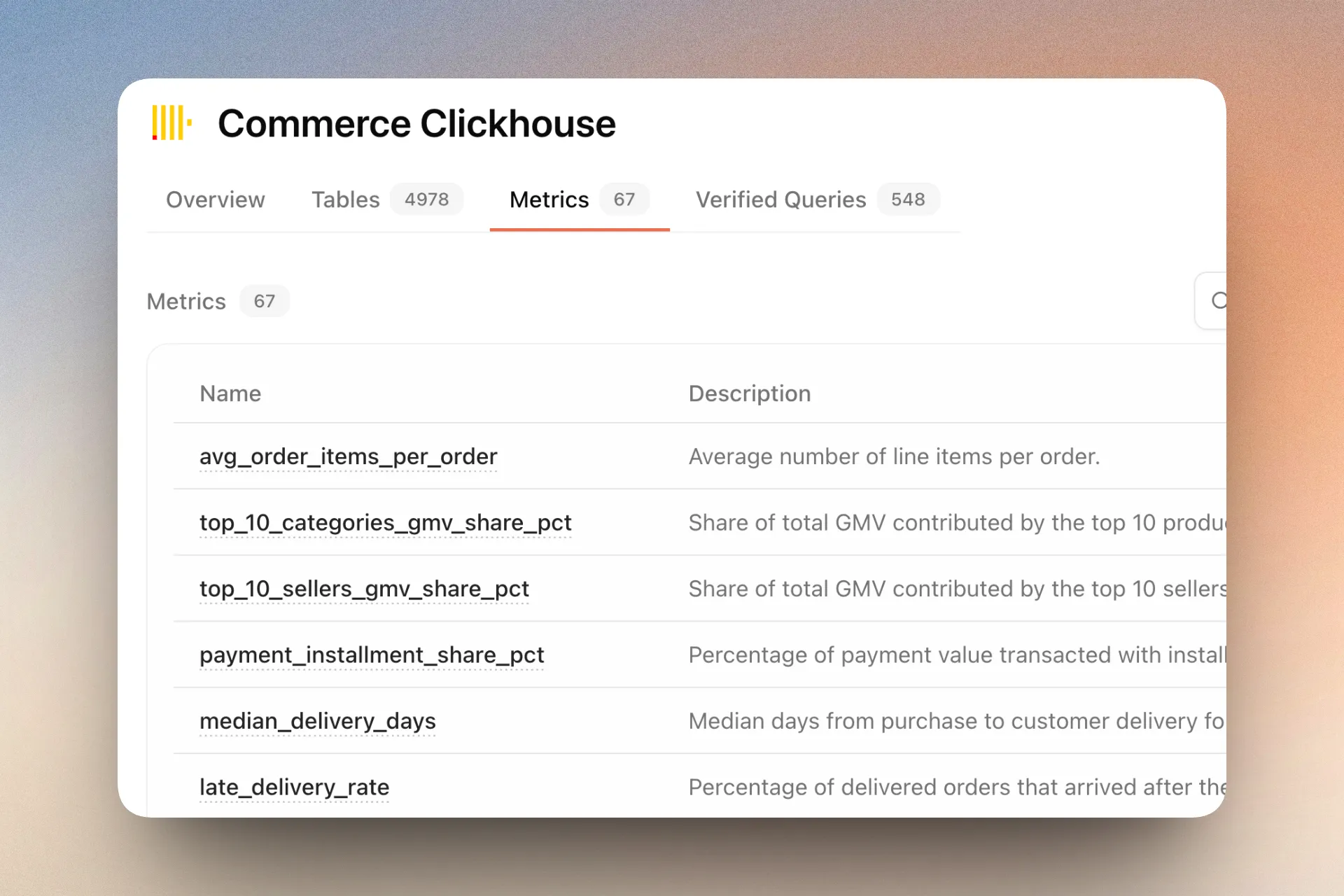The width and height of the screenshot is (1344, 896).
Task: Click the ClickHouse logo icon
Action: click(x=171, y=122)
